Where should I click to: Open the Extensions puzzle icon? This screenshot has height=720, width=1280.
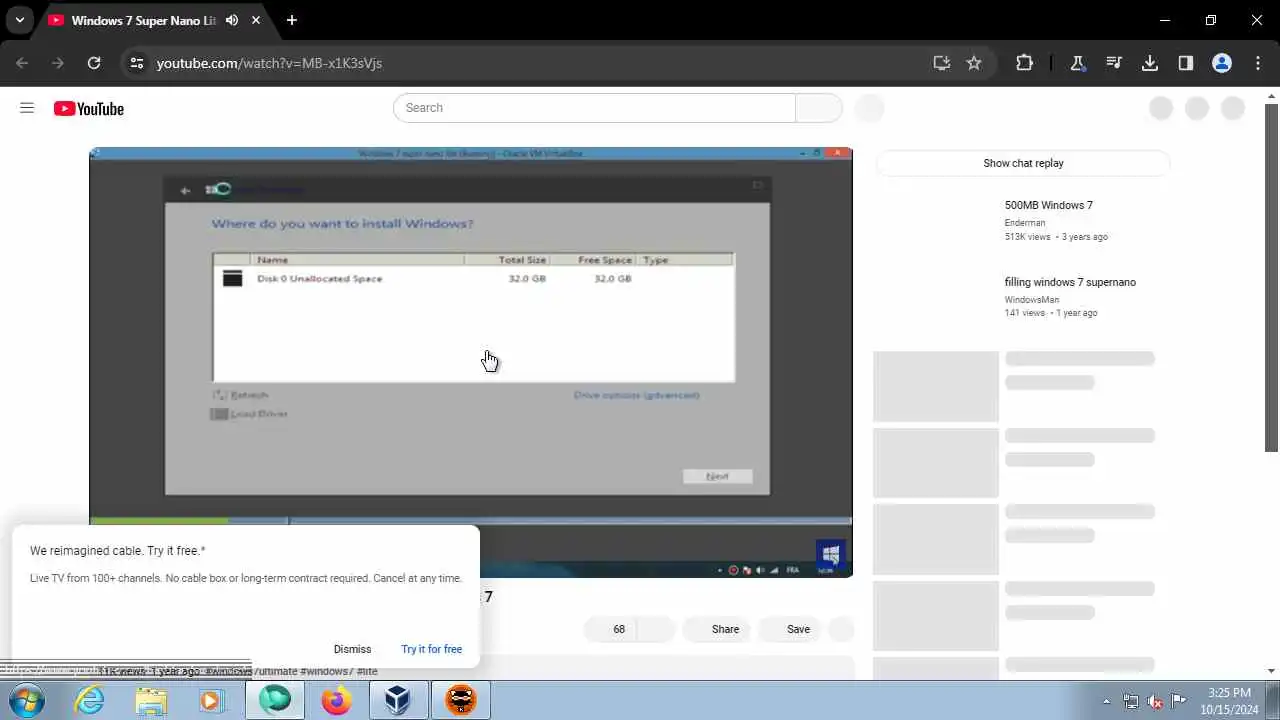pyautogui.click(x=1024, y=63)
